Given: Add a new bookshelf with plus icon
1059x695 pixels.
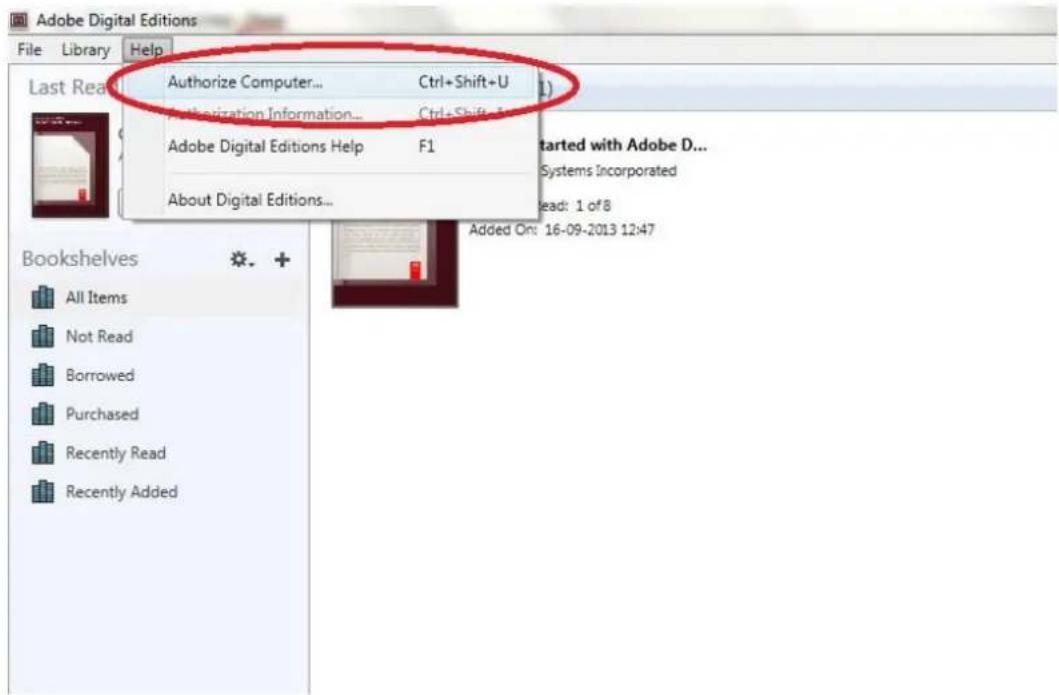Looking at the screenshot, I should pyautogui.click(x=282, y=259).
